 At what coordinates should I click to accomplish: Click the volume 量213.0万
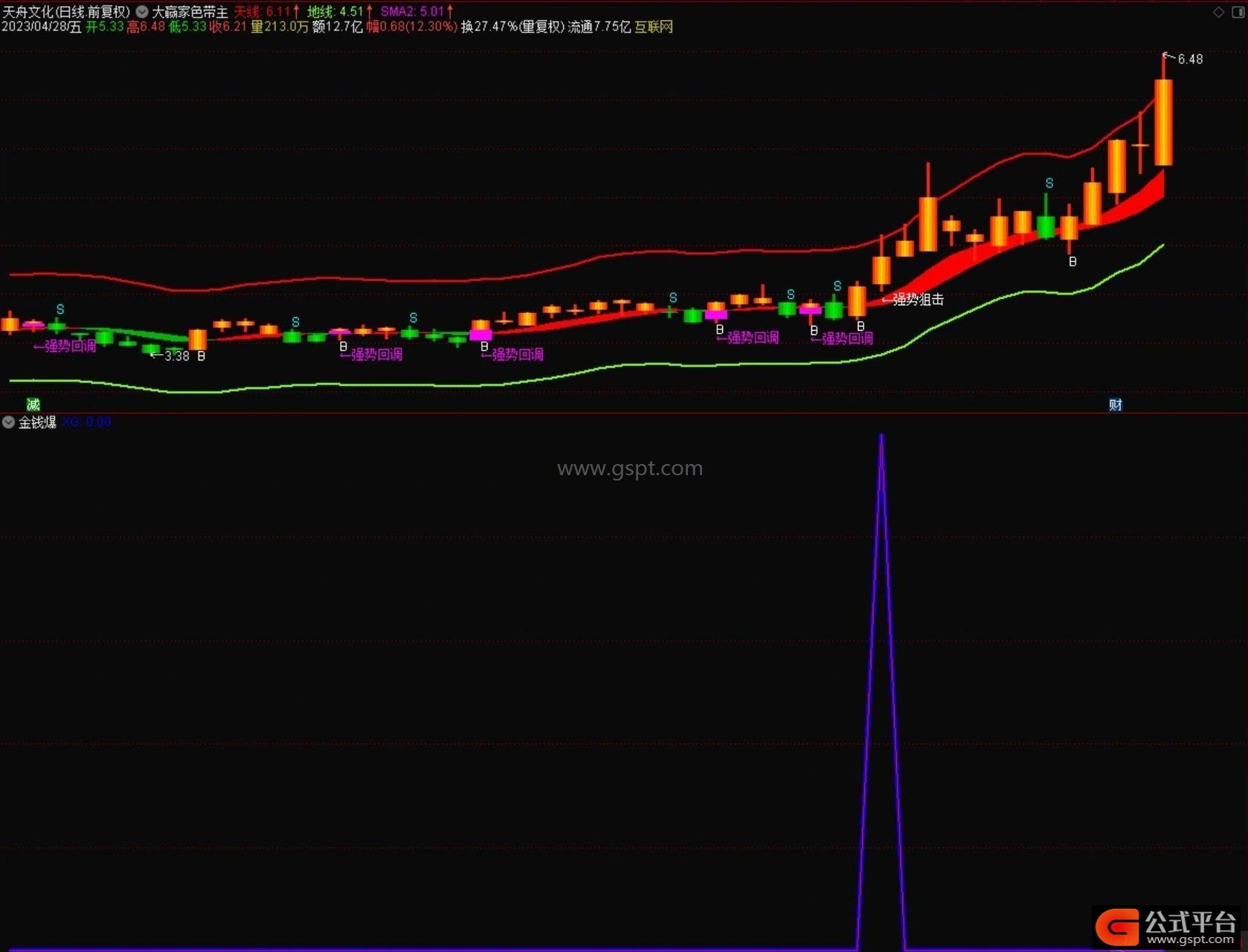point(280,27)
